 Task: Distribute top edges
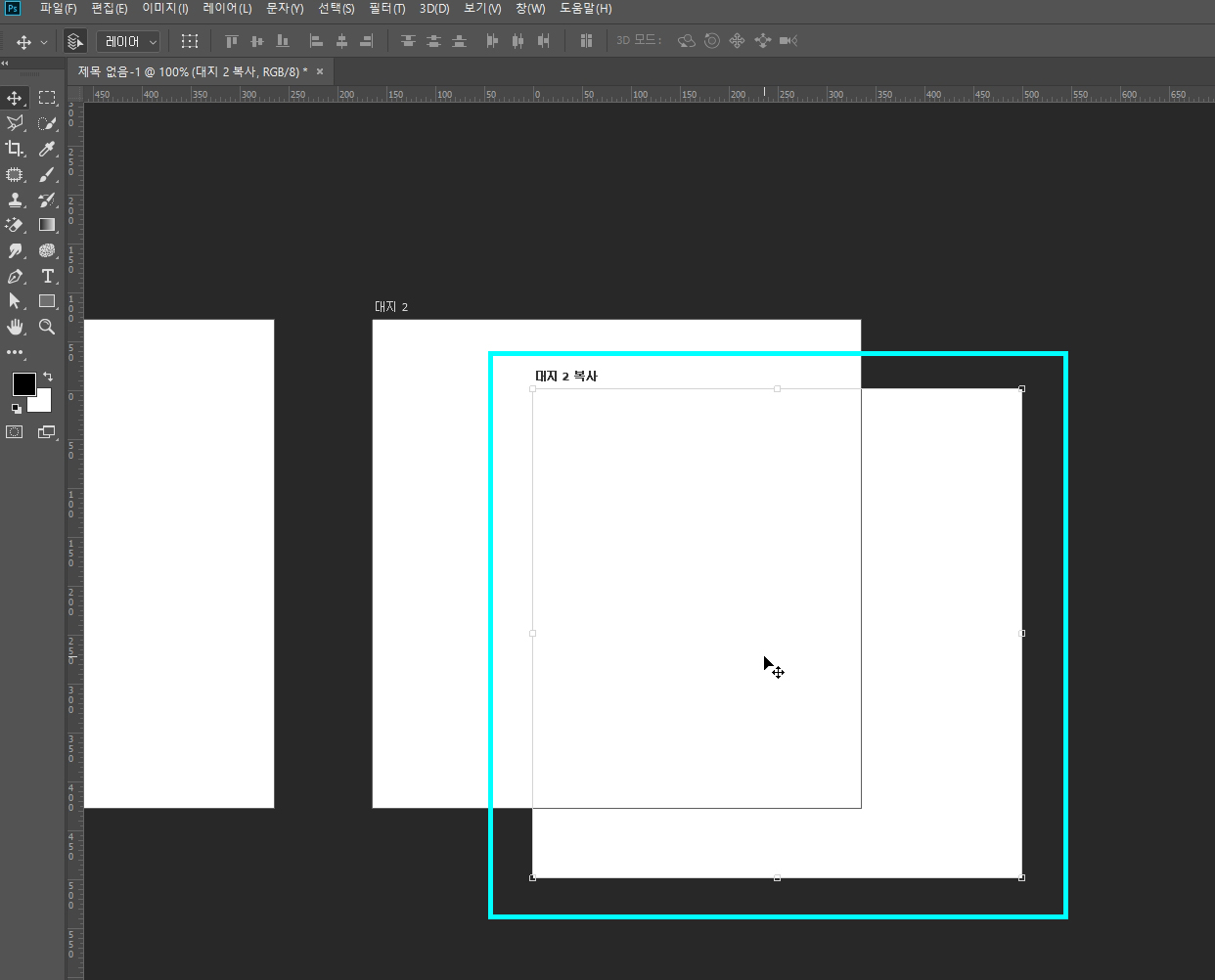coord(408,41)
